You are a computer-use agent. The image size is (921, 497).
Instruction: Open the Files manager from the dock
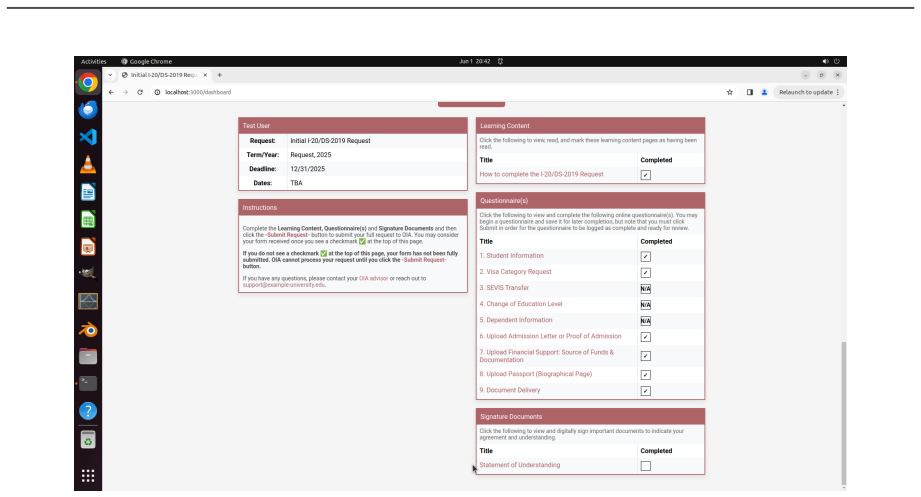(88, 357)
